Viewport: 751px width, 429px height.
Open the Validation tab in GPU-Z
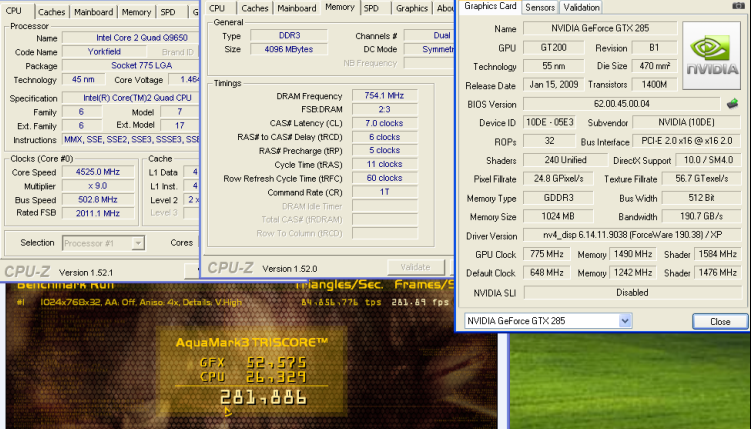pos(581,7)
